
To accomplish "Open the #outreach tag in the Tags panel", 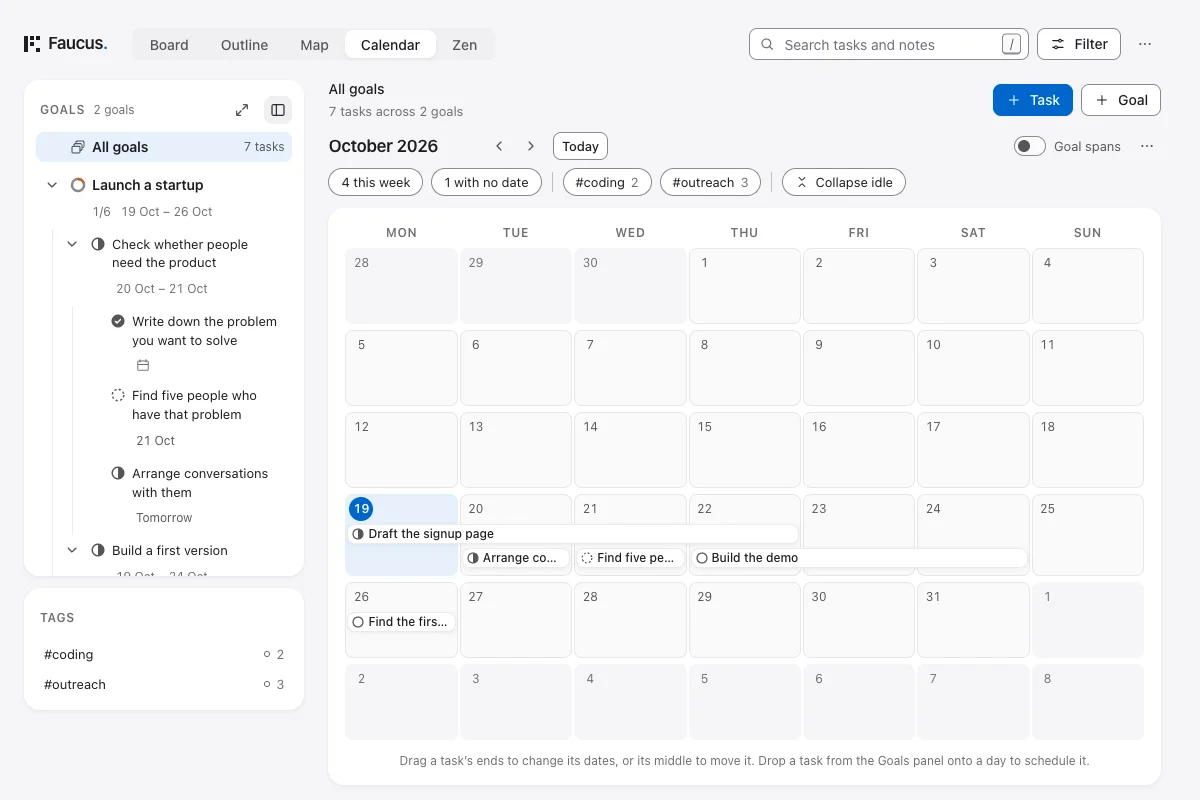I will [164, 684].
